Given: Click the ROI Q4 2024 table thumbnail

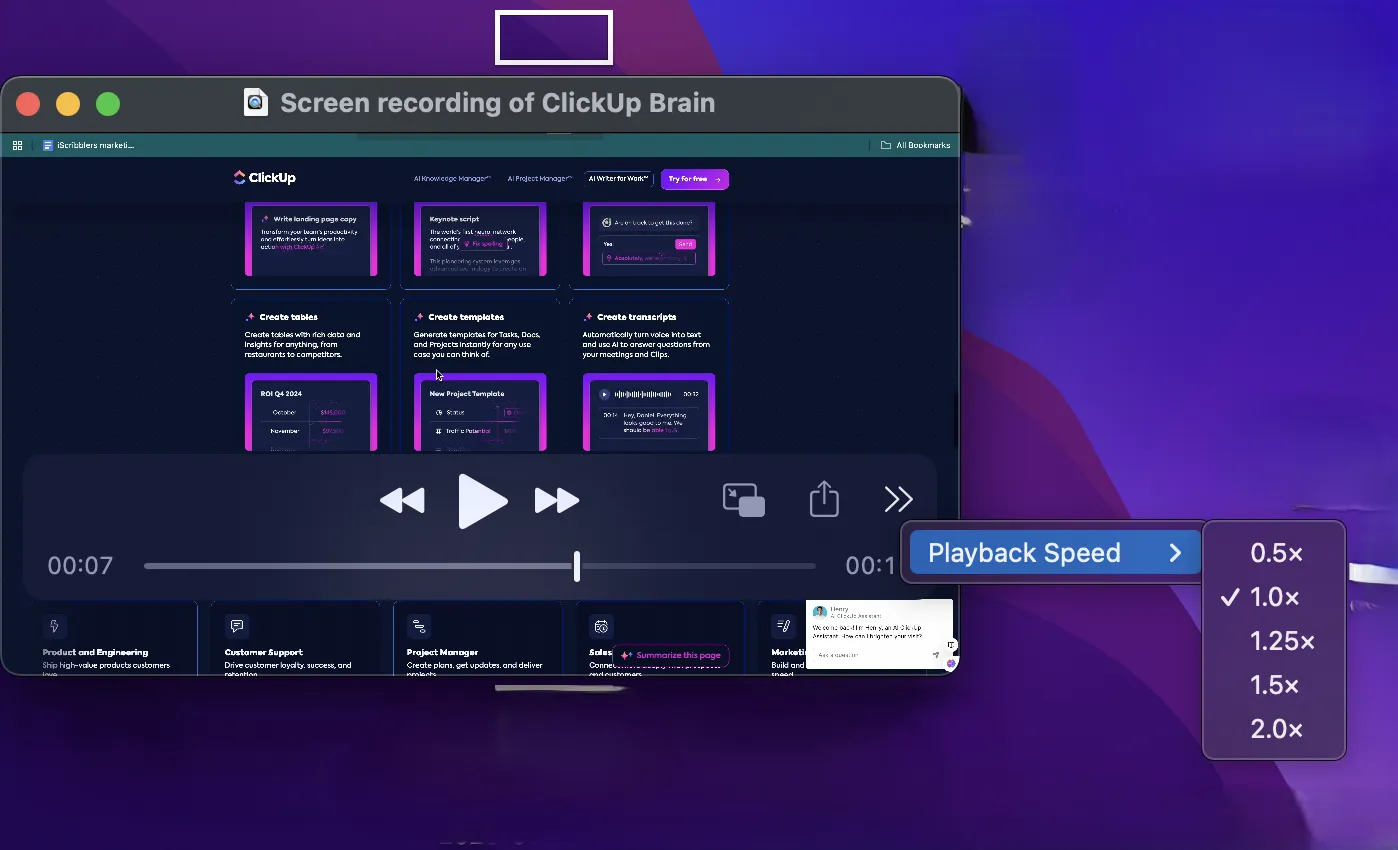Looking at the screenshot, I should coord(311,413).
